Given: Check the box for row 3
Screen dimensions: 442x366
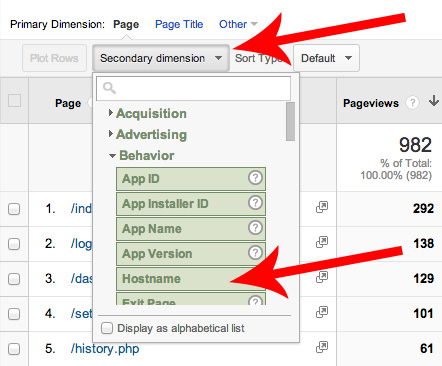Looking at the screenshot, I should tap(14, 279).
